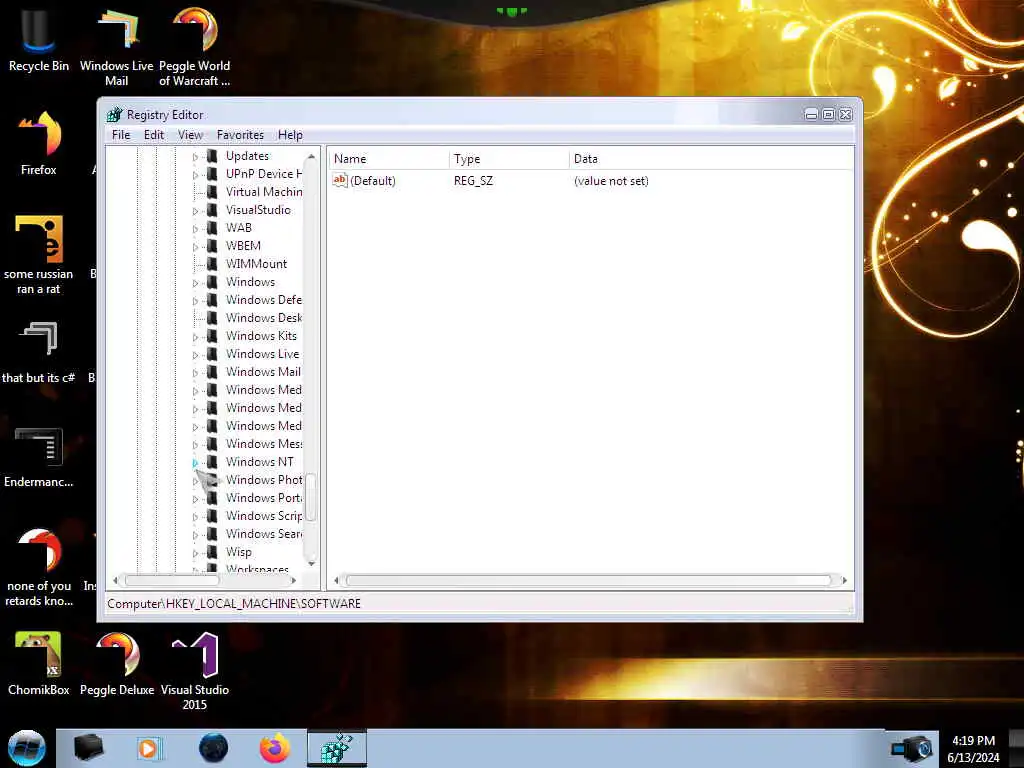The height and width of the screenshot is (768, 1024).
Task: Click the tree pane vertical scrollbar thumb
Action: (x=312, y=497)
